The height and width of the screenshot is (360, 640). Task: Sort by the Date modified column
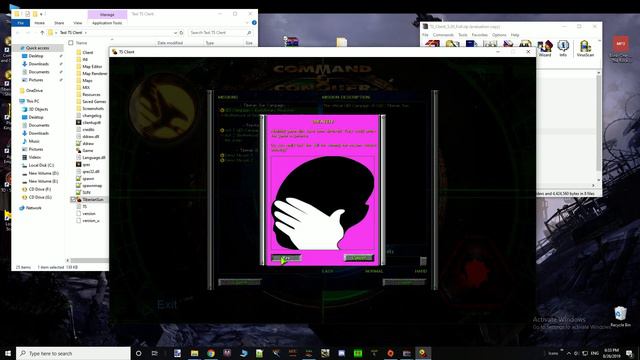click(170, 43)
